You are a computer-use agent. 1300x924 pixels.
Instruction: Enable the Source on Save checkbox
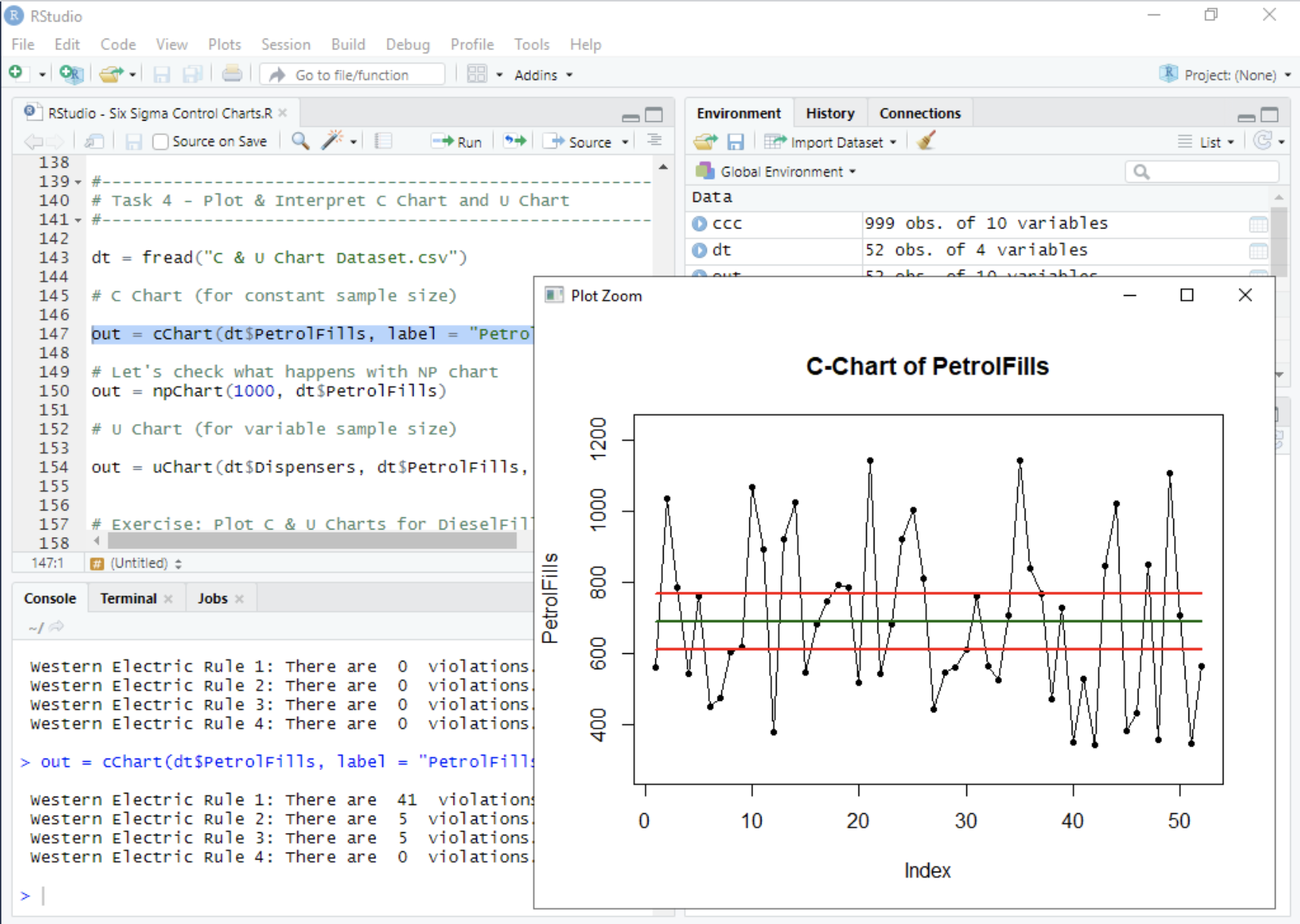pos(160,142)
